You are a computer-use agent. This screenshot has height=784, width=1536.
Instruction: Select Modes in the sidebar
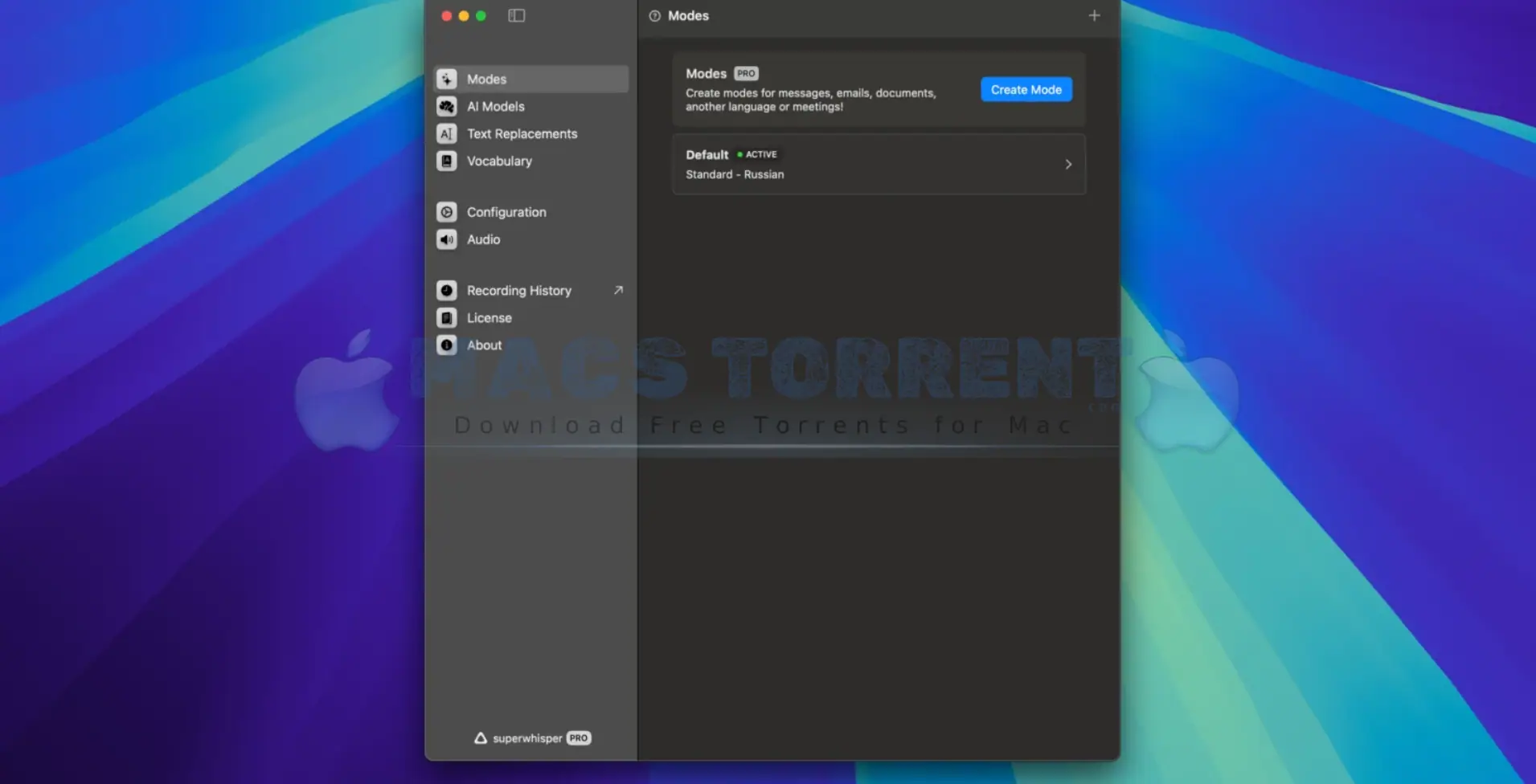coord(531,79)
